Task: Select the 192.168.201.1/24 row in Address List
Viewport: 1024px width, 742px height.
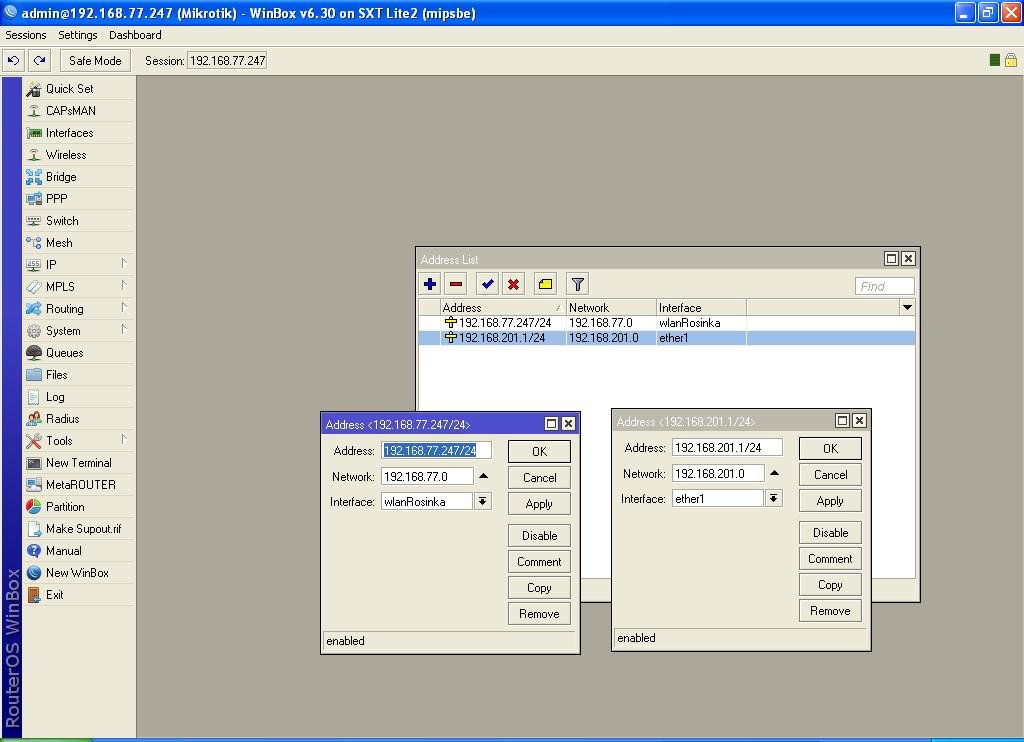Action: point(666,338)
